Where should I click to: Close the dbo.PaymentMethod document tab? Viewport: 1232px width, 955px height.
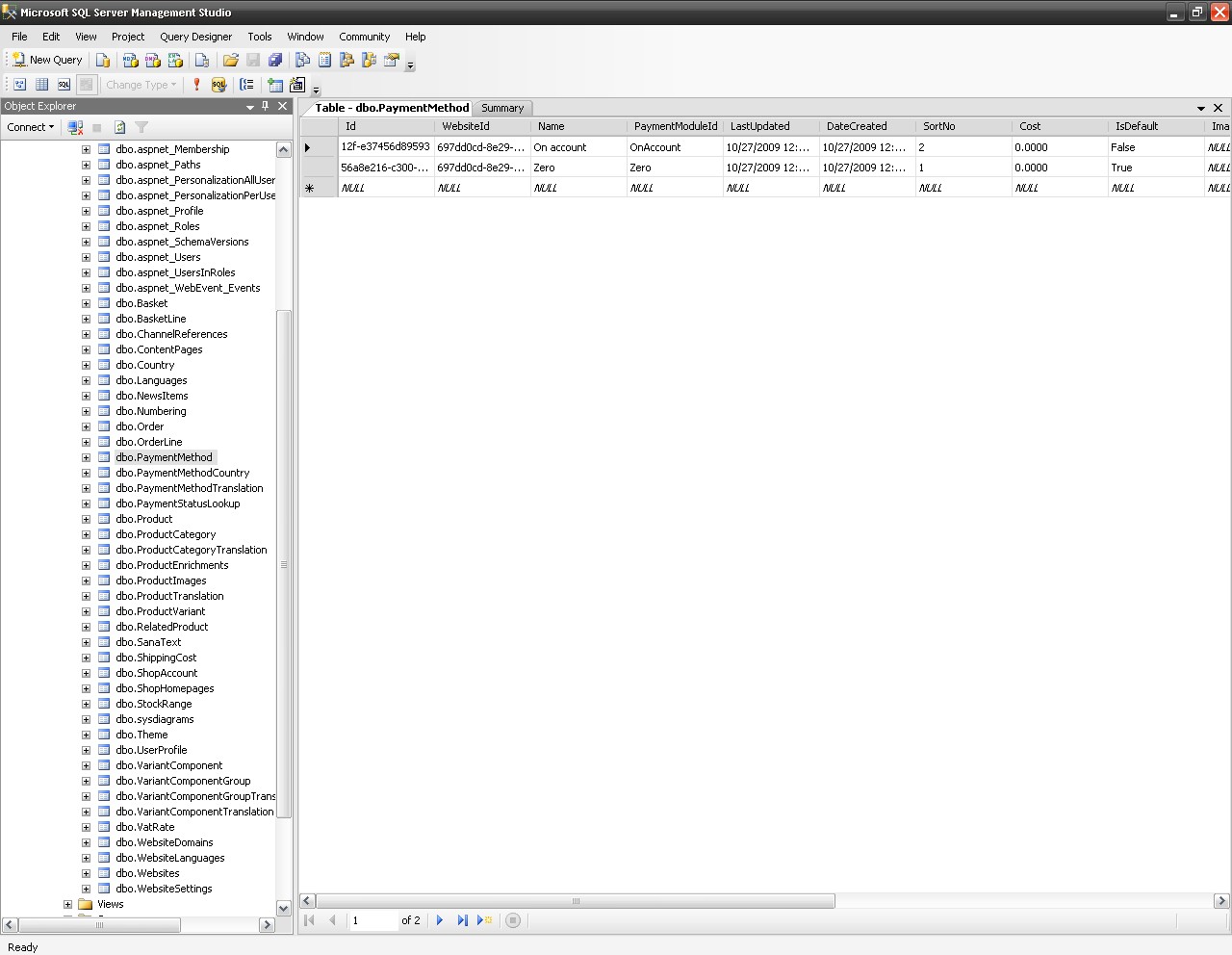pyautogui.click(x=1219, y=108)
